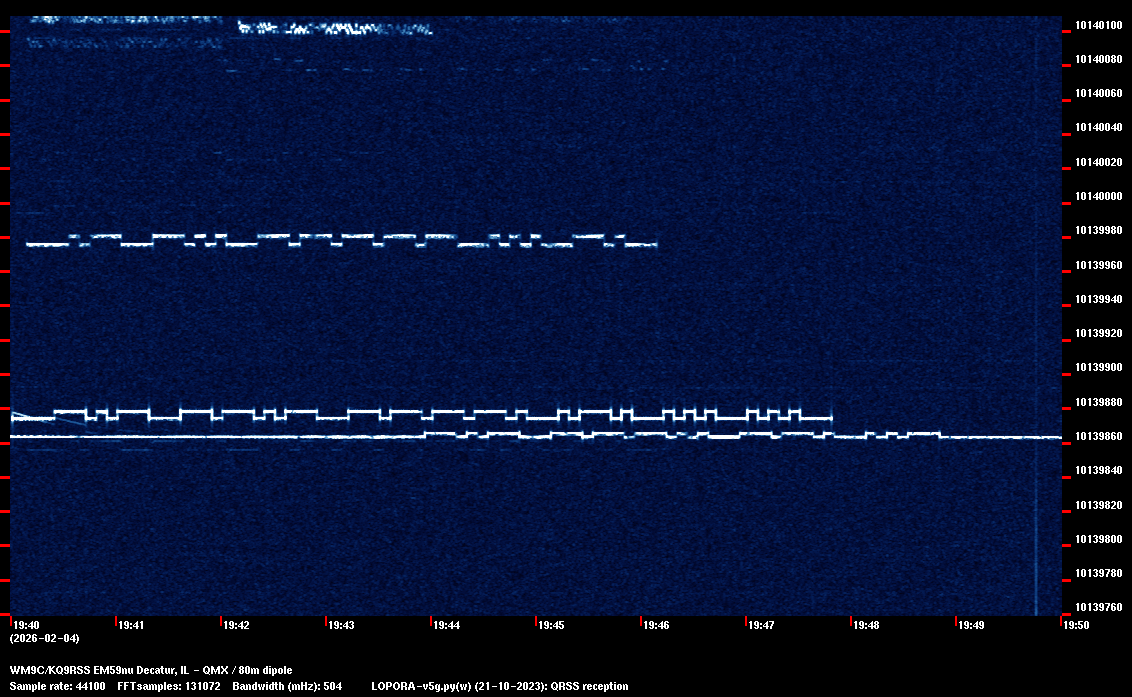Image resolution: width=1132 pixels, height=697 pixels.
Task: Click the 10140100 frequency label
Action: (x=1098, y=25)
